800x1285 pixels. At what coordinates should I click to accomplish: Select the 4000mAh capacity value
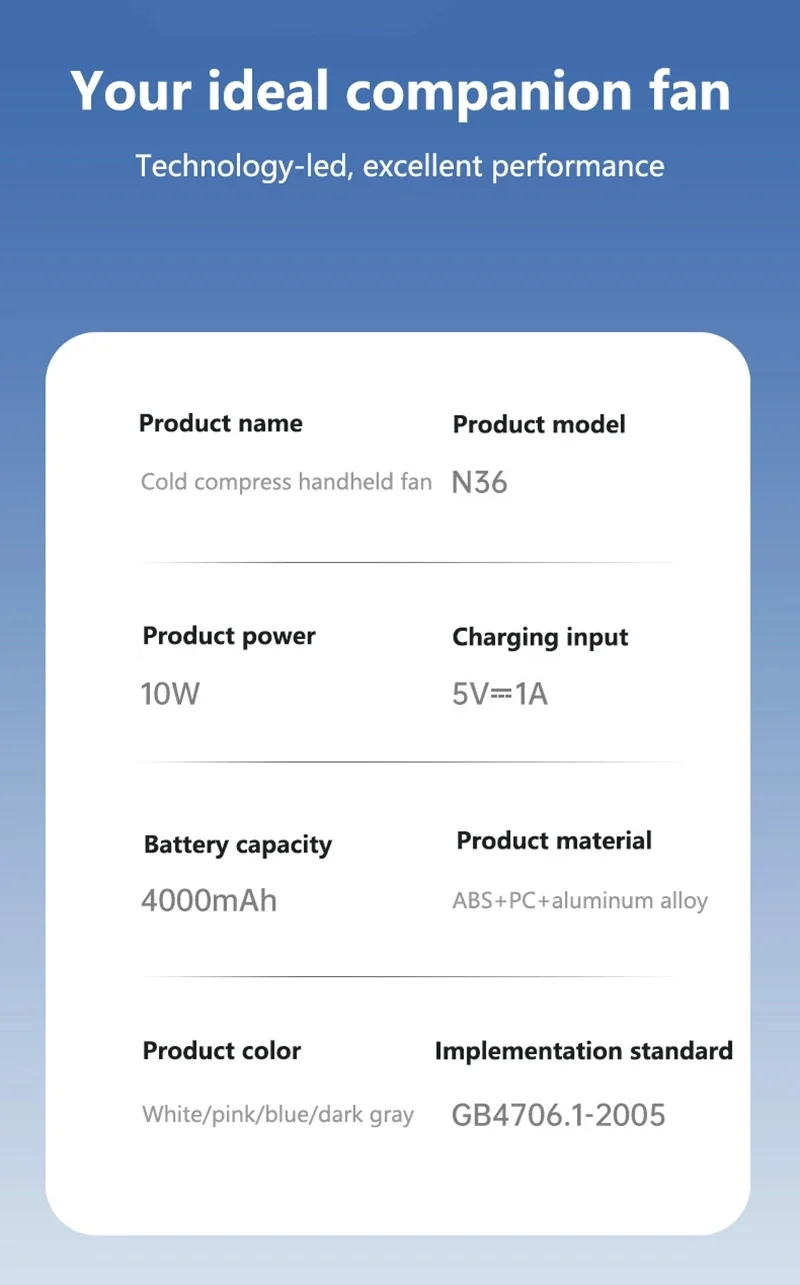click(x=209, y=900)
